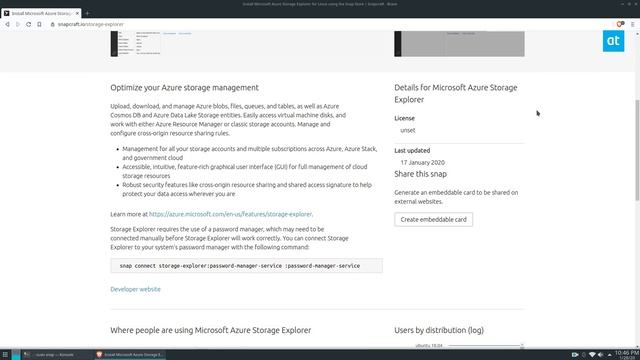Image resolution: width=640 pixels, height=360 pixels.
Task: Click the volume speaker tray icon
Action: click(600, 355)
